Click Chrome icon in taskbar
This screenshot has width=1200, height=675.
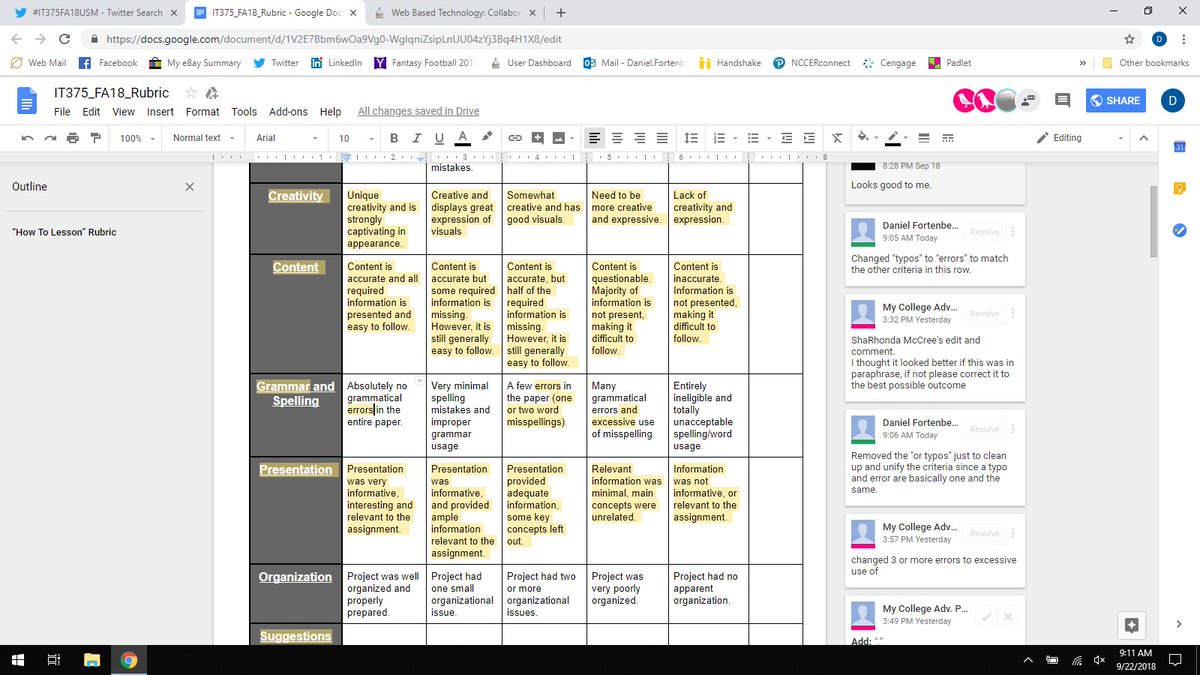(129, 660)
